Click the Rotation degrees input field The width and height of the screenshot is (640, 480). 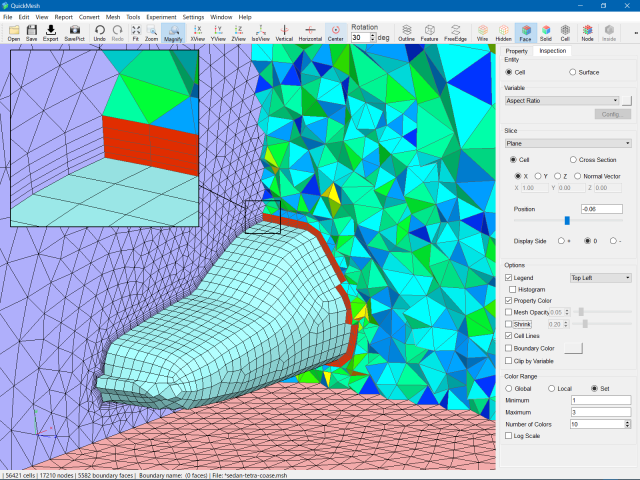[x=361, y=37]
